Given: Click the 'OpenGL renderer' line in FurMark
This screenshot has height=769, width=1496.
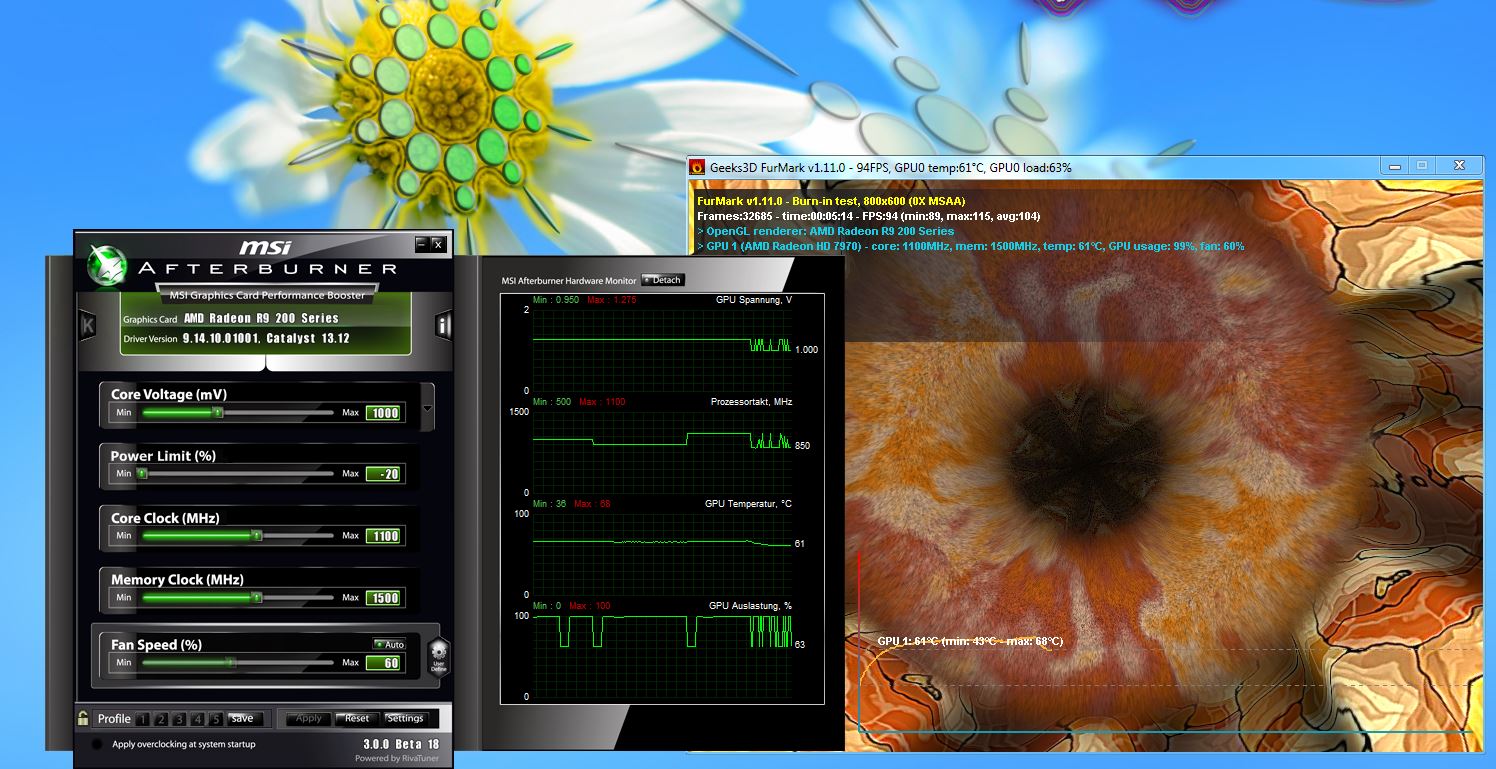Looking at the screenshot, I should [826, 231].
